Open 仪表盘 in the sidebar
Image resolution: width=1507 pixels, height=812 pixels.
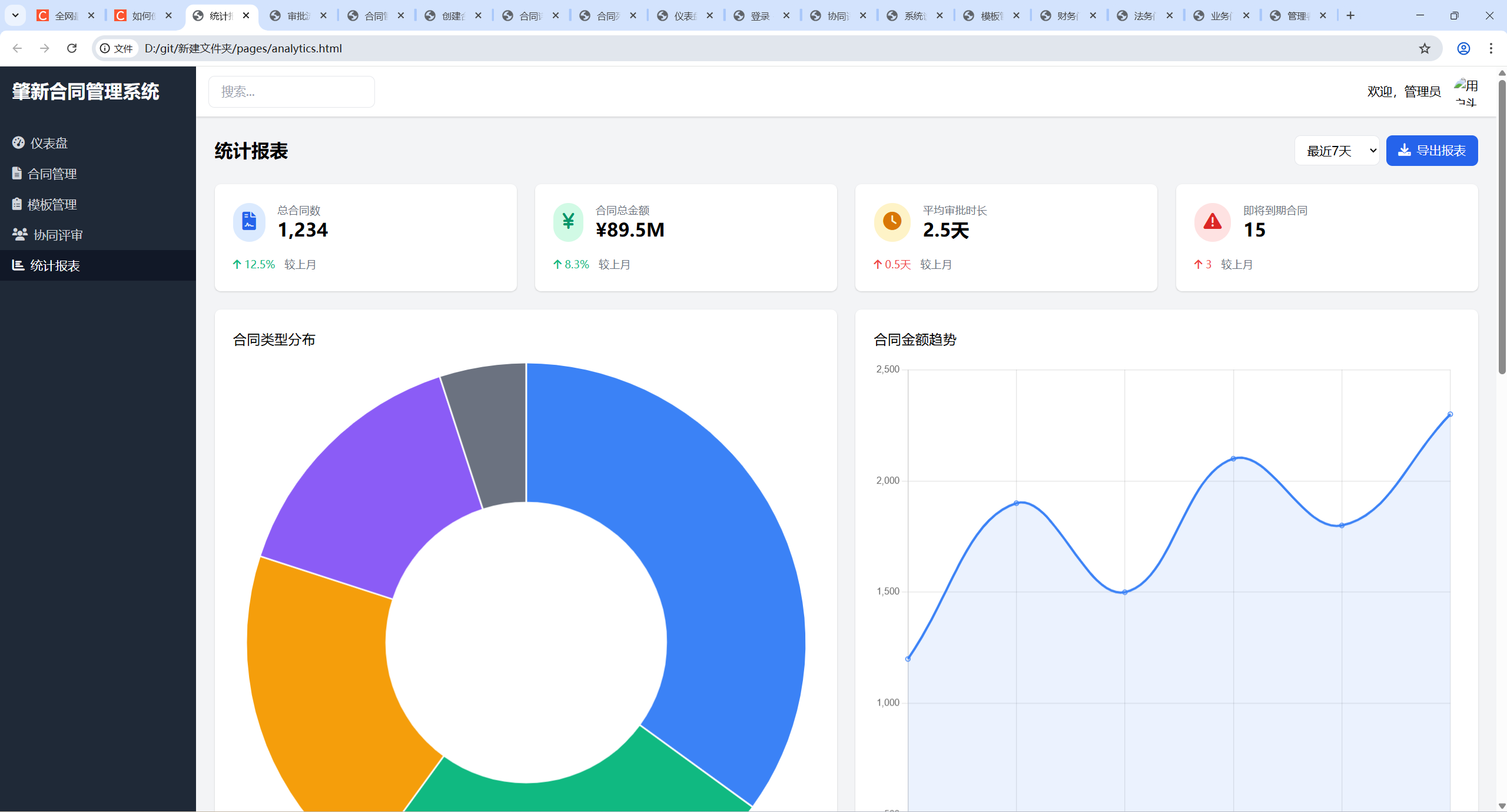coord(49,143)
